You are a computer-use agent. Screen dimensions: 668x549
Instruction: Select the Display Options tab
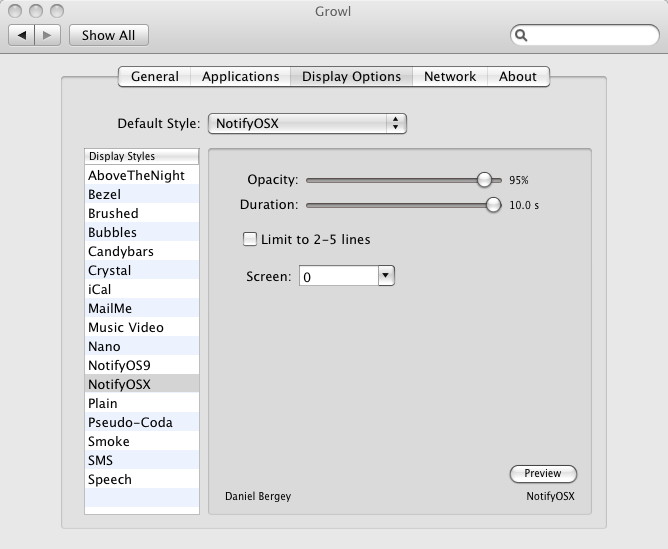tap(351, 77)
